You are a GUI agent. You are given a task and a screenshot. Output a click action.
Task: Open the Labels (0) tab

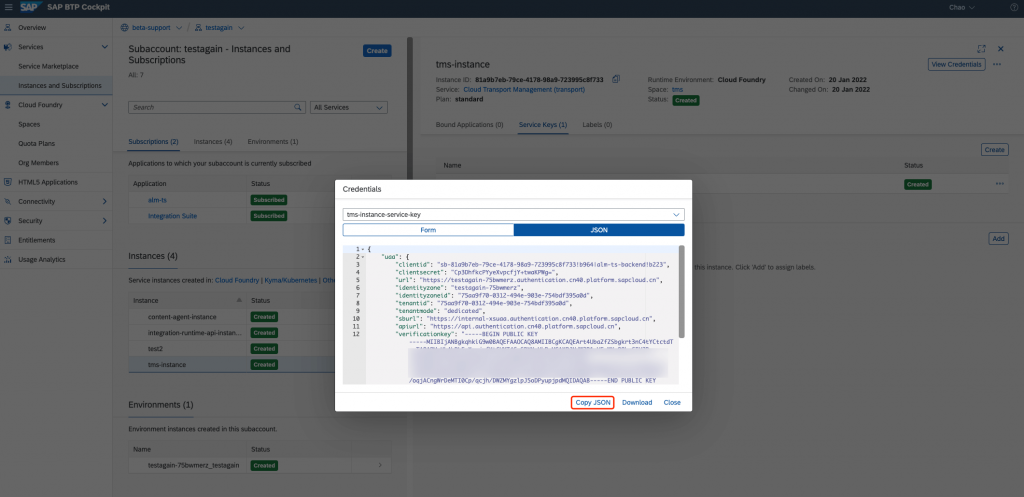click(x=597, y=124)
